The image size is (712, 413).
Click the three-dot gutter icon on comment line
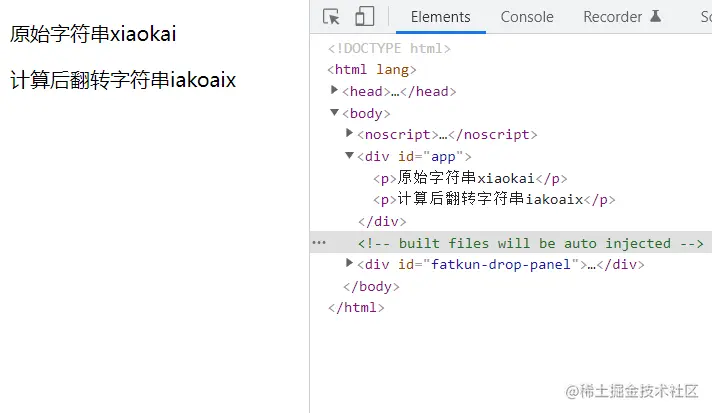(x=318, y=243)
